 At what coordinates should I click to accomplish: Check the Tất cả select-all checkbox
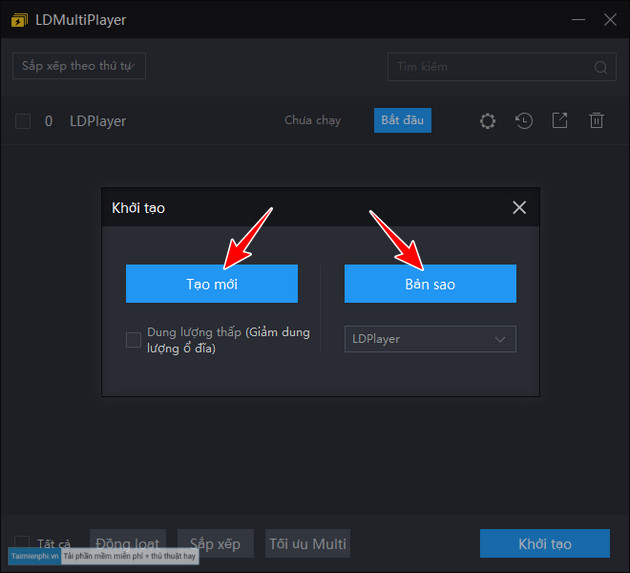point(22,542)
